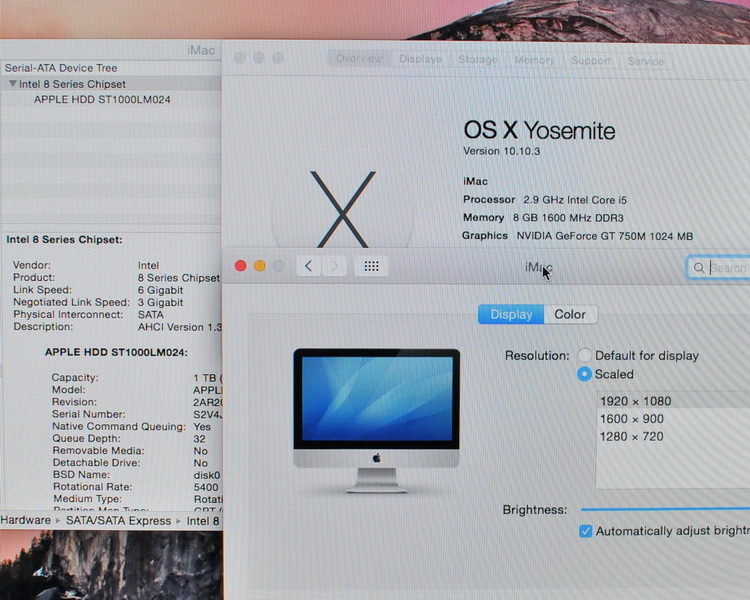Click the Native Command Queuing Yes value

point(202,427)
